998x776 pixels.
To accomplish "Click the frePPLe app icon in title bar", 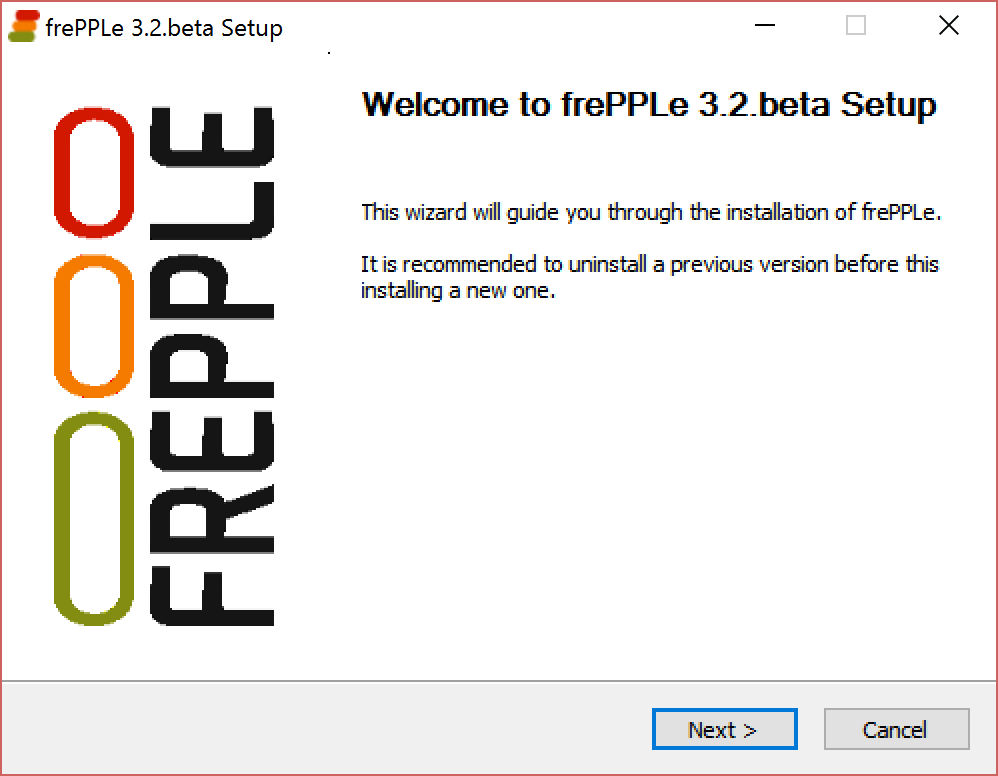I will pyautogui.click(x=24, y=27).
